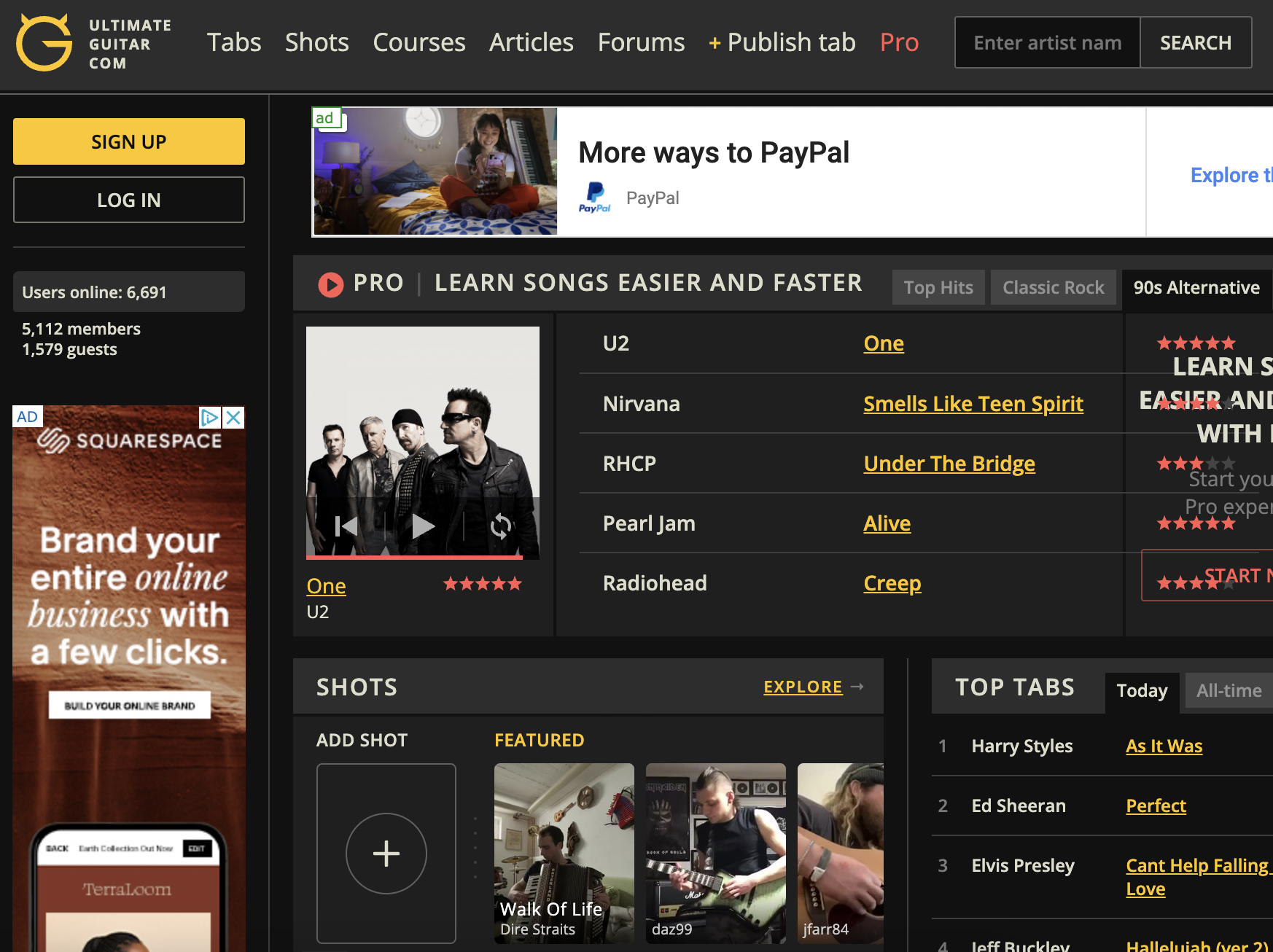
Task: Click Users online 6,691 counter
Action: tap(129, 292)
